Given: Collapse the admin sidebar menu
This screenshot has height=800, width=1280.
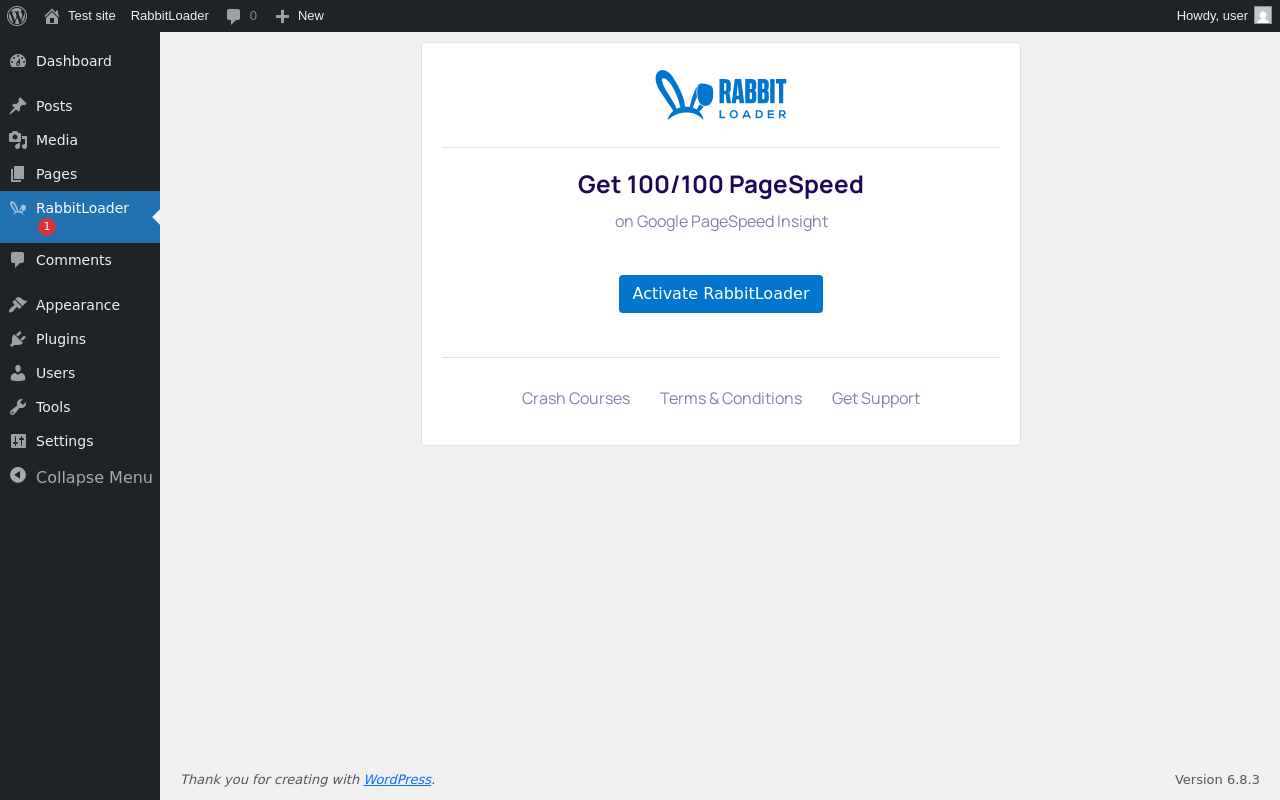Looking at the screenshot, I should (80, 477).
